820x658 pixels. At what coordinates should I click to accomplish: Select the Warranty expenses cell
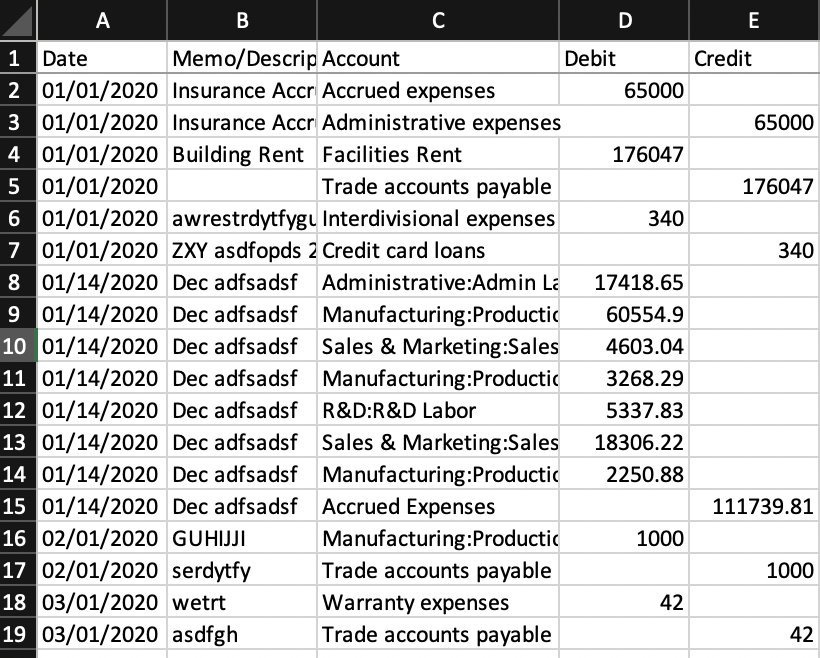tap(438, 602)
